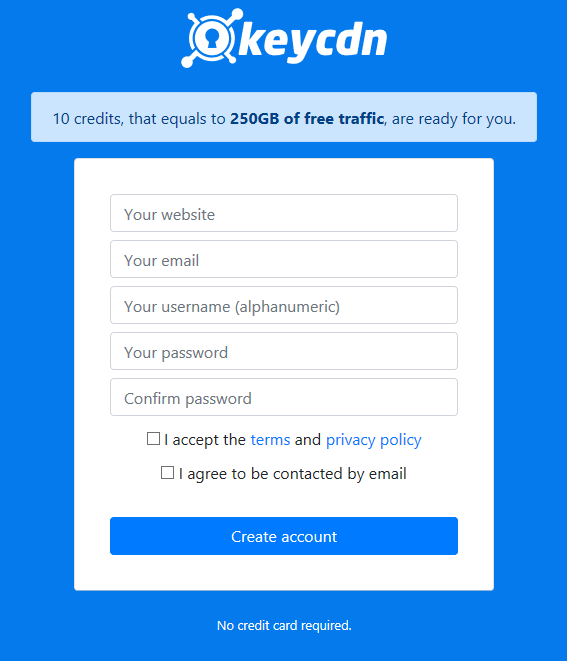Click the I accept the label text

pyautogui.click(x=205, y=440)
